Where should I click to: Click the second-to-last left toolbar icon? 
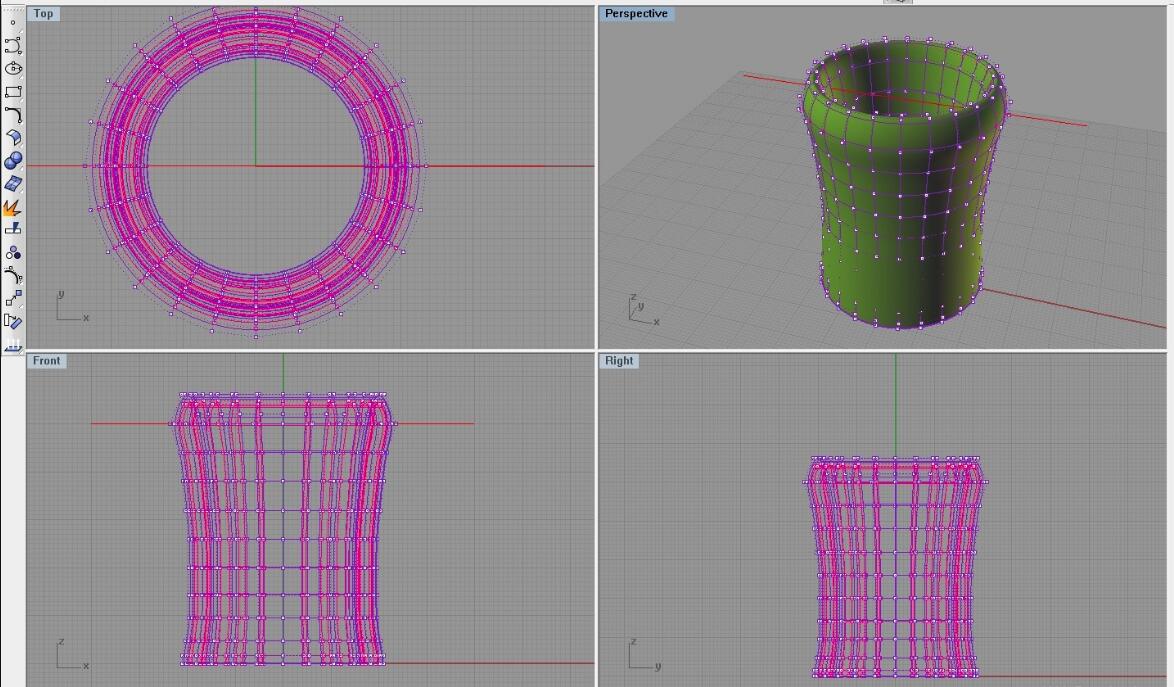13,321
